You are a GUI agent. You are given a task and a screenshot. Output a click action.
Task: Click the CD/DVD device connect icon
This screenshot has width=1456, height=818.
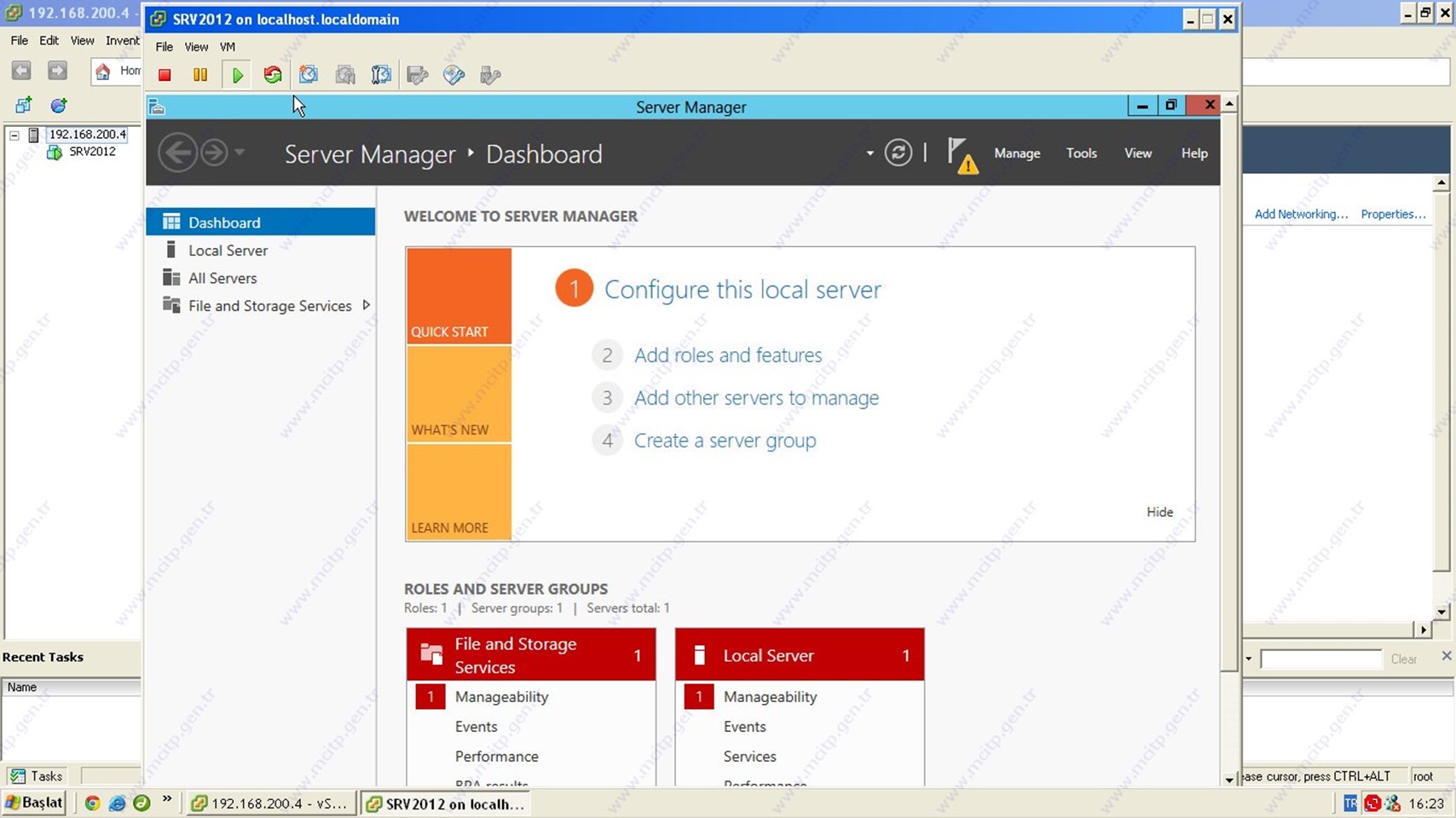454,75
